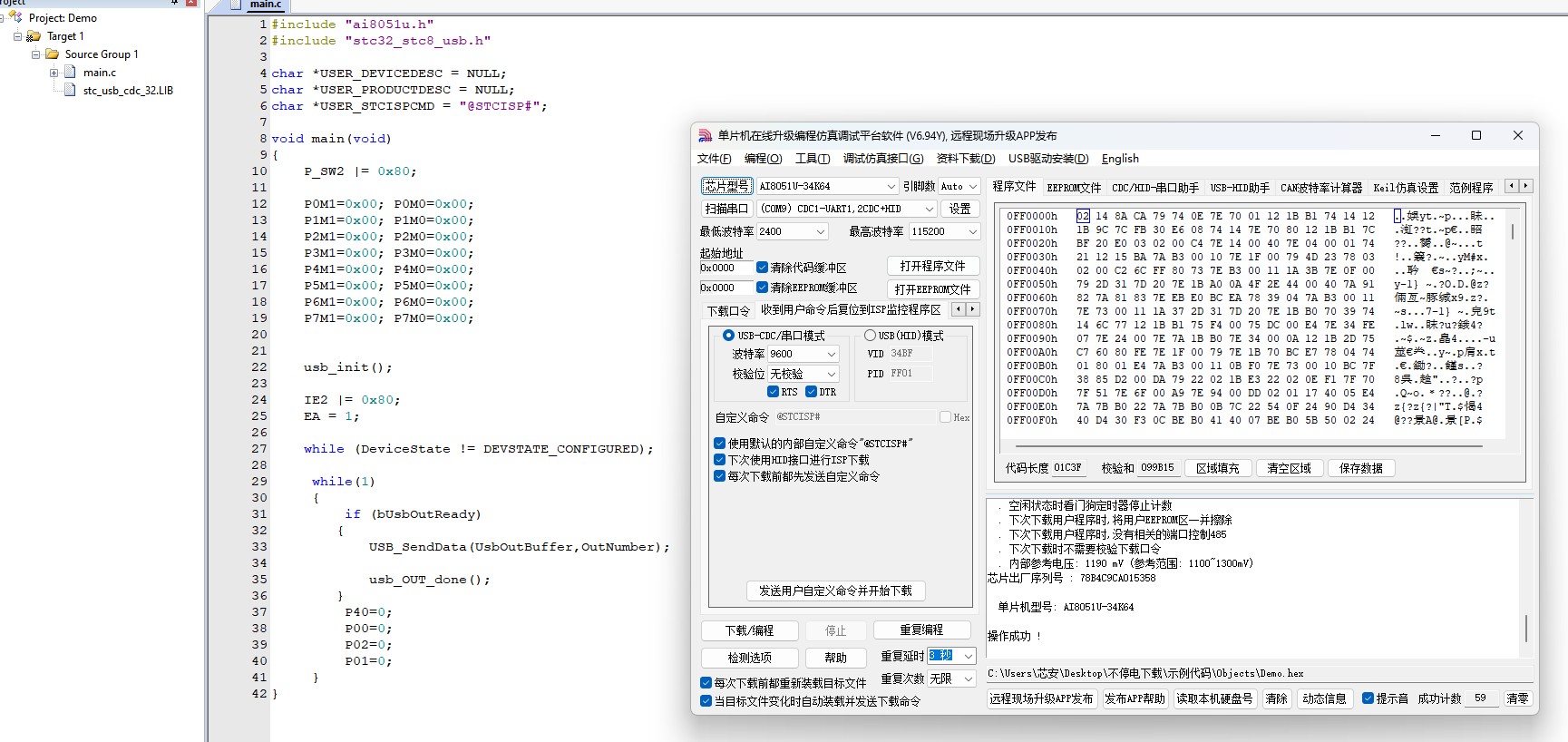This screenshot has width=1568, height=742.
Task: Toggle the 提示音 checkbox
Action: [1368, 698]
